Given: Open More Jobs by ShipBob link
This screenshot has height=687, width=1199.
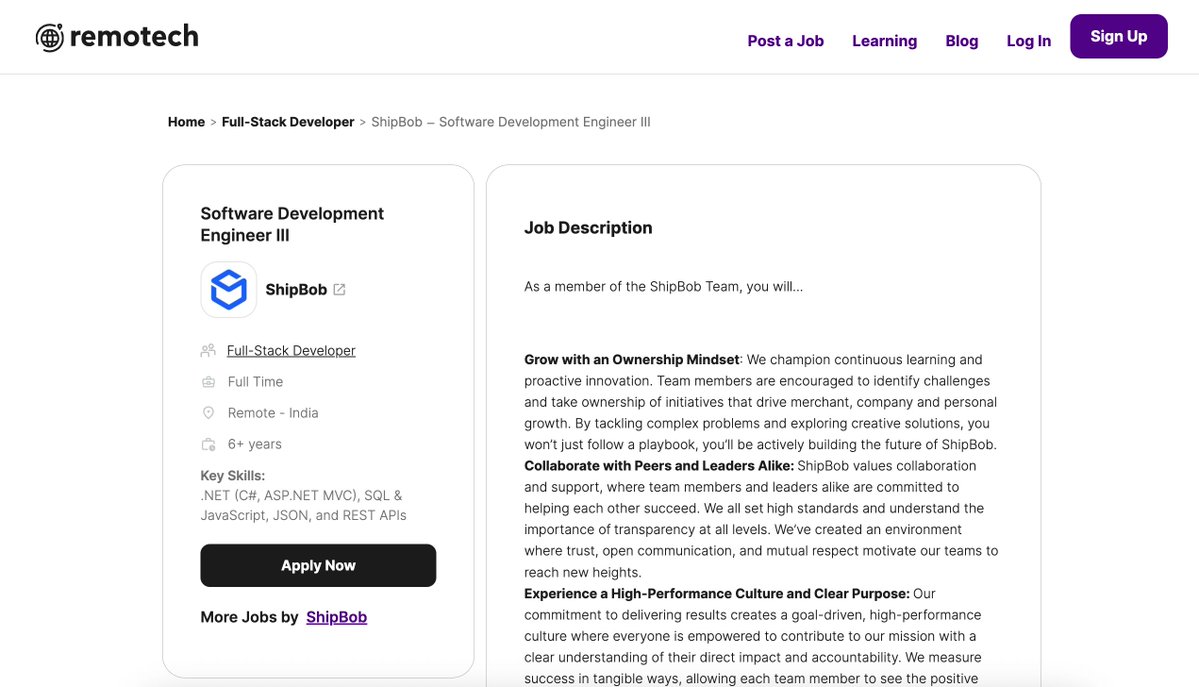Looking at the screenshot, I should 336,616.
